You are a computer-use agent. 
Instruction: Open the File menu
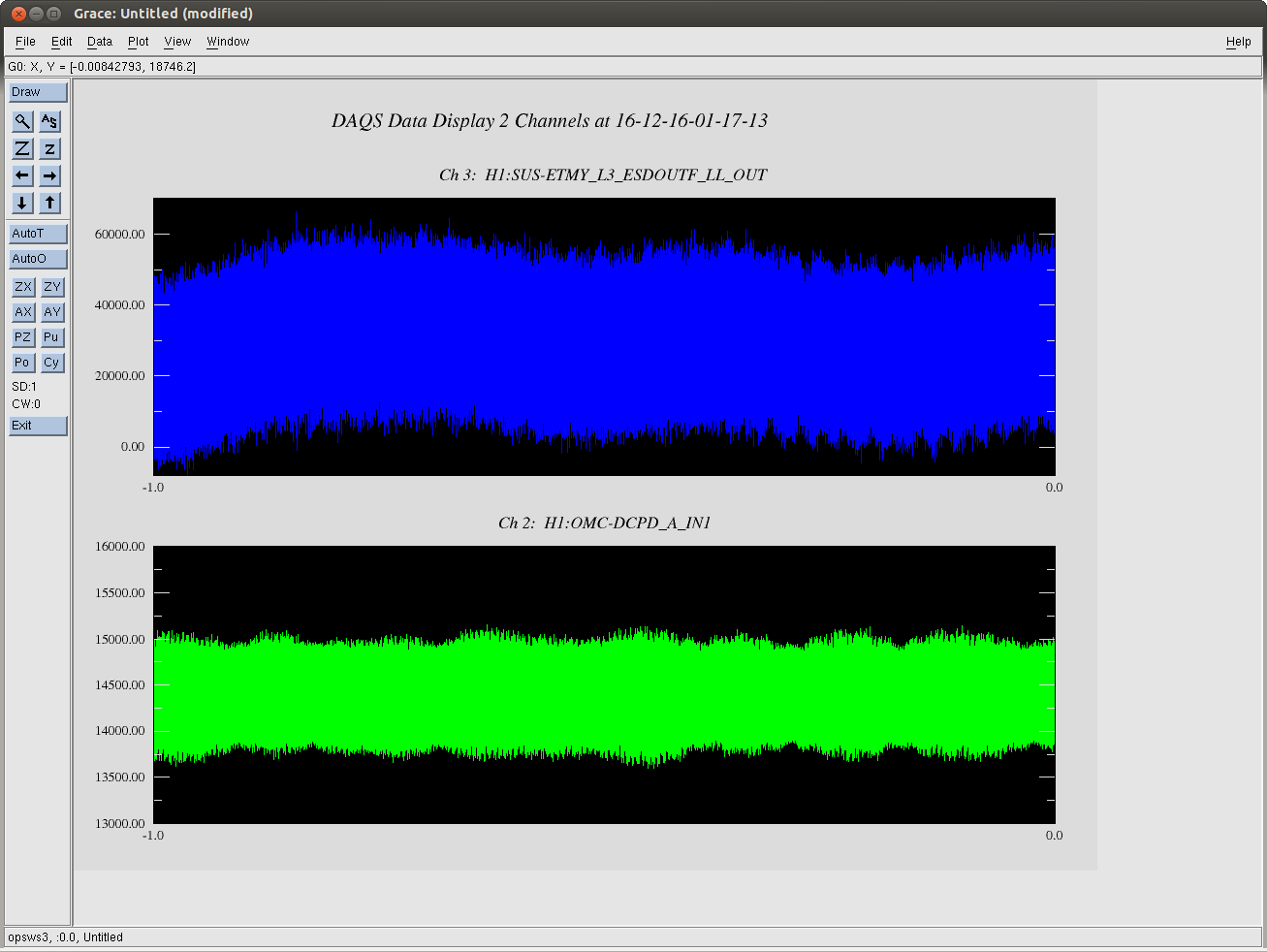coord(25,42)
